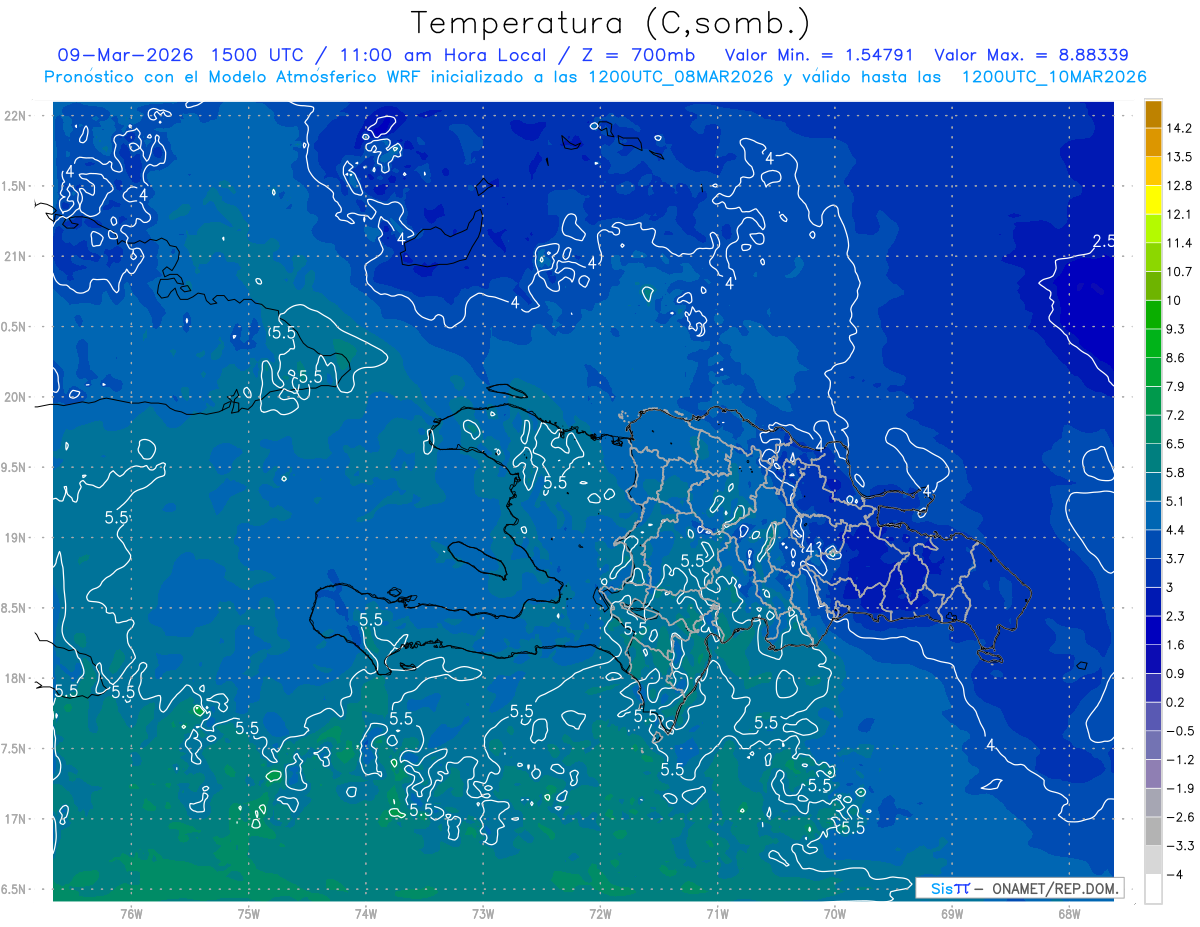Click the '1.6' colorbar value
This screenshot has height=927, width=1200.
pyautogui.click(x=1176, y=645)
